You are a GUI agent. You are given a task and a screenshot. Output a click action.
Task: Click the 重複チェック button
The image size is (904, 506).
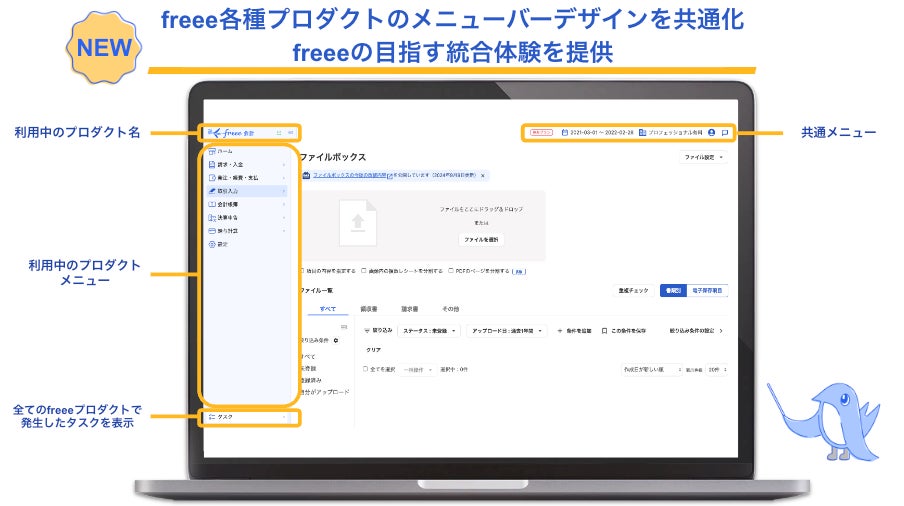(x=633, y=290)
